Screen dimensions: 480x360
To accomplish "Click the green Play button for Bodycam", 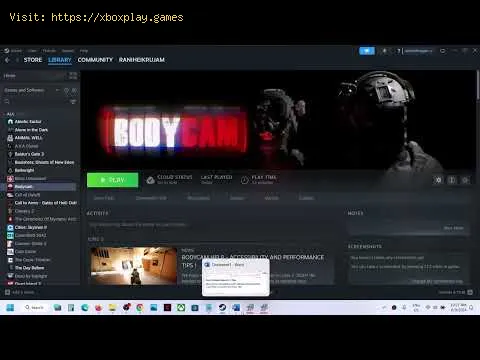I will (112, 180).
